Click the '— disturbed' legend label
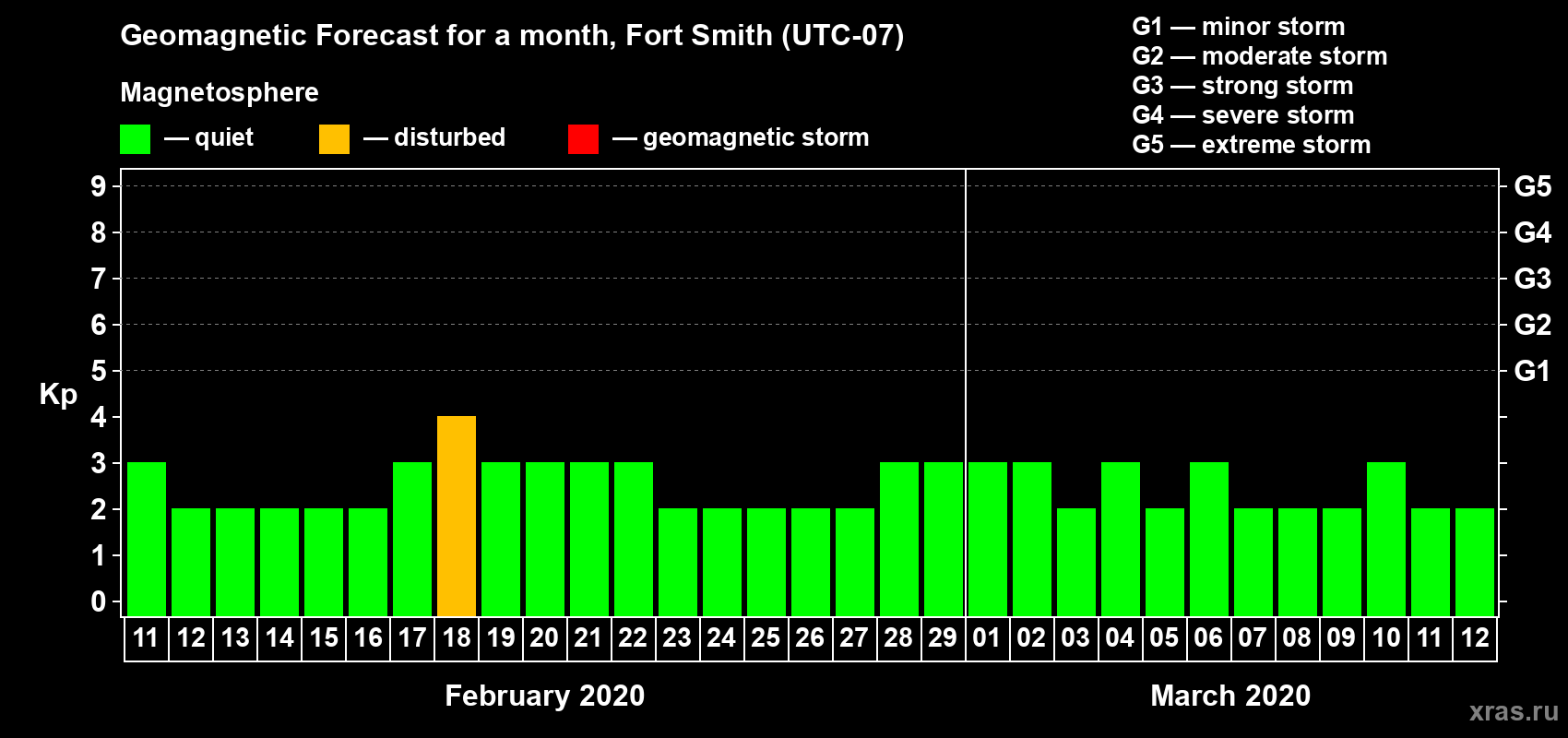 point(434,138)
